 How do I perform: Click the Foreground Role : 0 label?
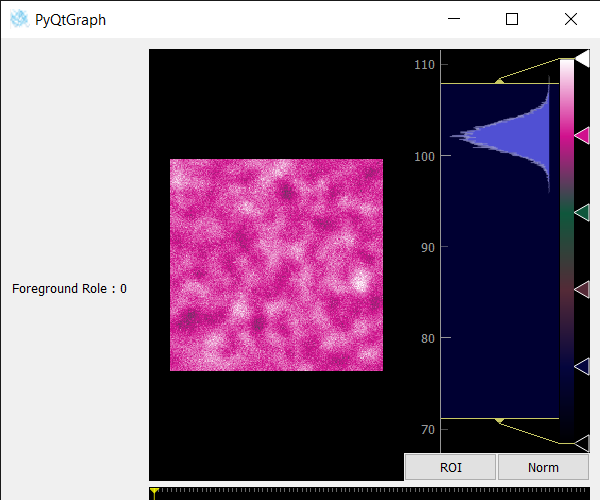69,288
